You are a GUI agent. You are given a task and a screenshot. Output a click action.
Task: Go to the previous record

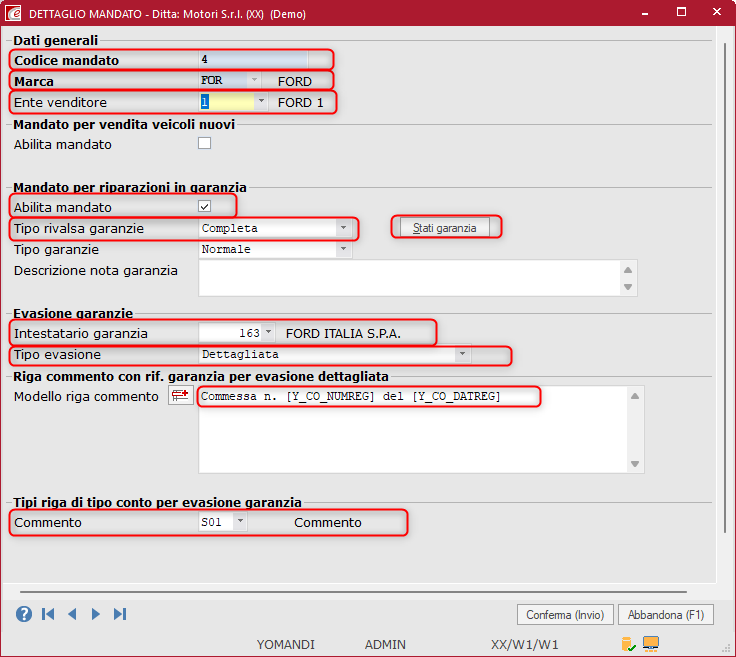click(x=72, y=614)
